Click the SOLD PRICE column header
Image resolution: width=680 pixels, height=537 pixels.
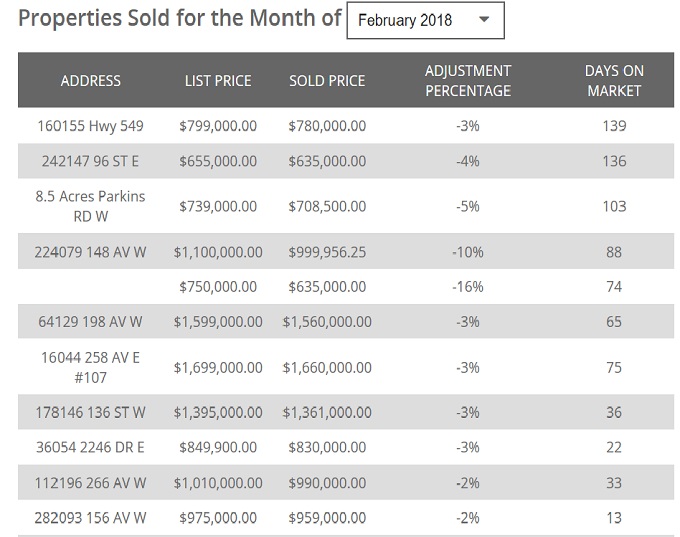click(x=327, y=81)
